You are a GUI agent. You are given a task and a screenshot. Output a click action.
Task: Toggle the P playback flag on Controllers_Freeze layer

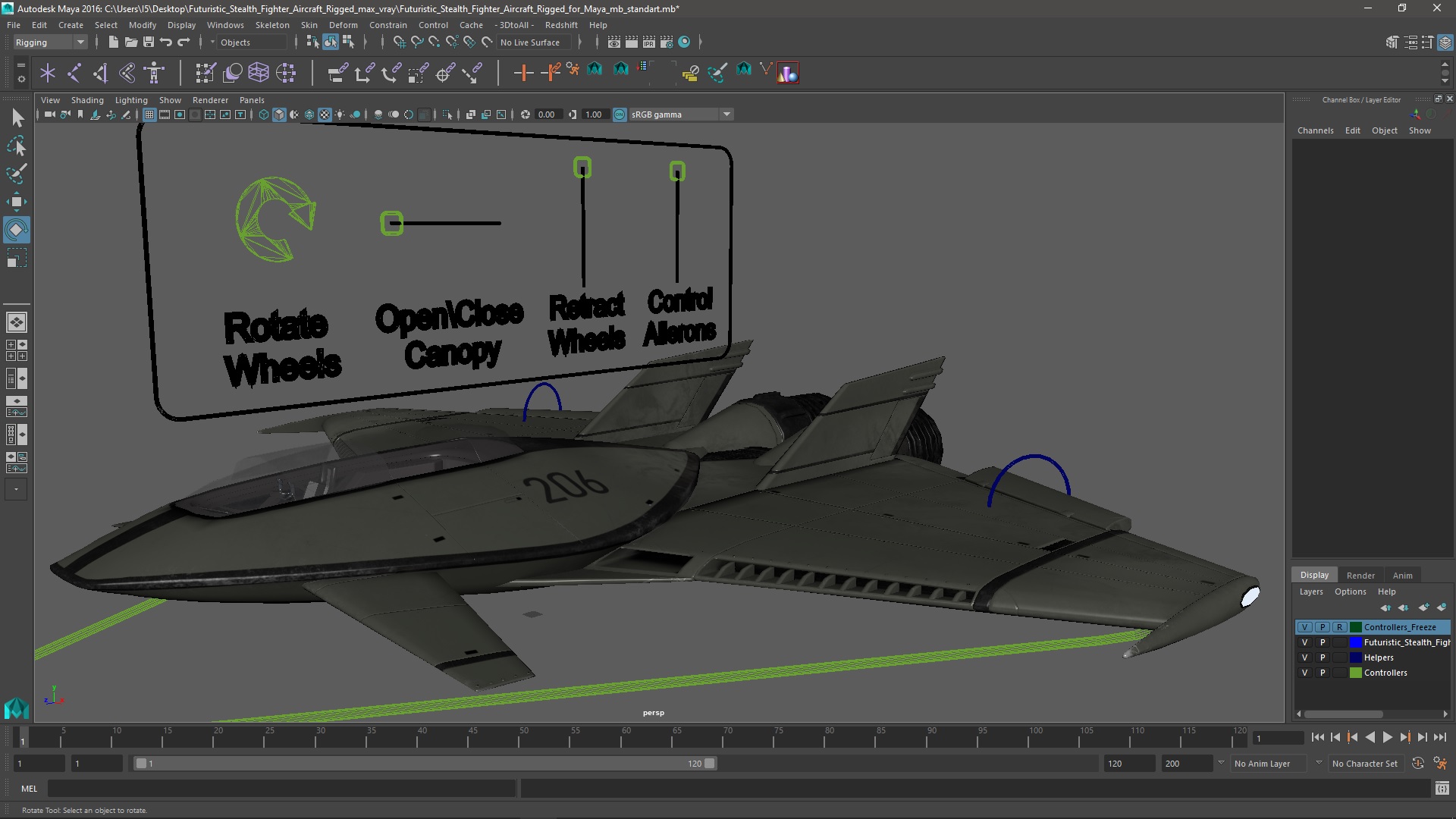point(1323,627)
